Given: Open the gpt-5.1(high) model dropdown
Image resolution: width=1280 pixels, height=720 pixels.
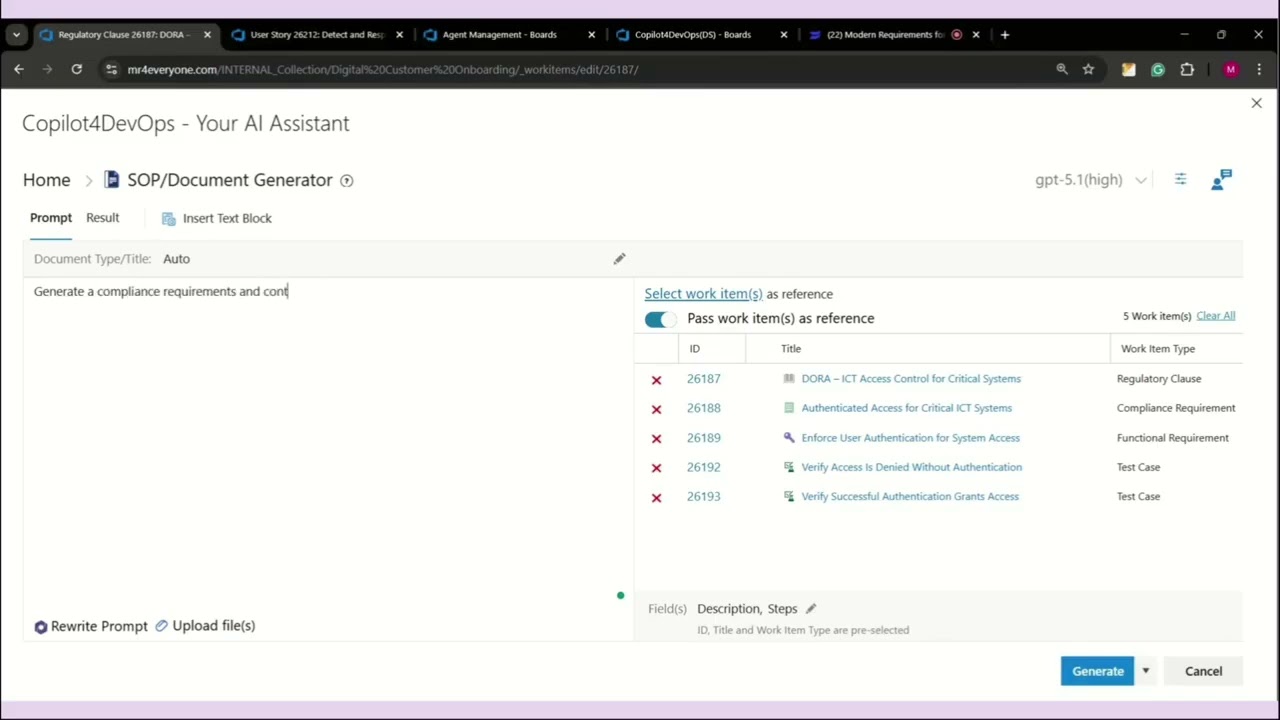Looking at the screenshot, I should (x=1090, y=180).
